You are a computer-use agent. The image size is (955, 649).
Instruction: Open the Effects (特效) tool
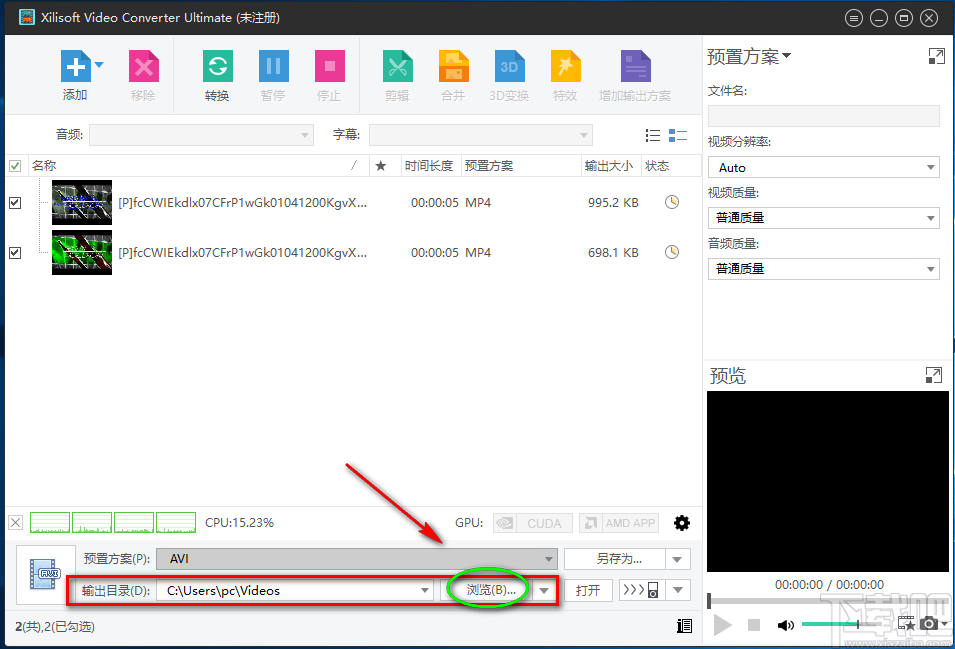pos(565,66)
